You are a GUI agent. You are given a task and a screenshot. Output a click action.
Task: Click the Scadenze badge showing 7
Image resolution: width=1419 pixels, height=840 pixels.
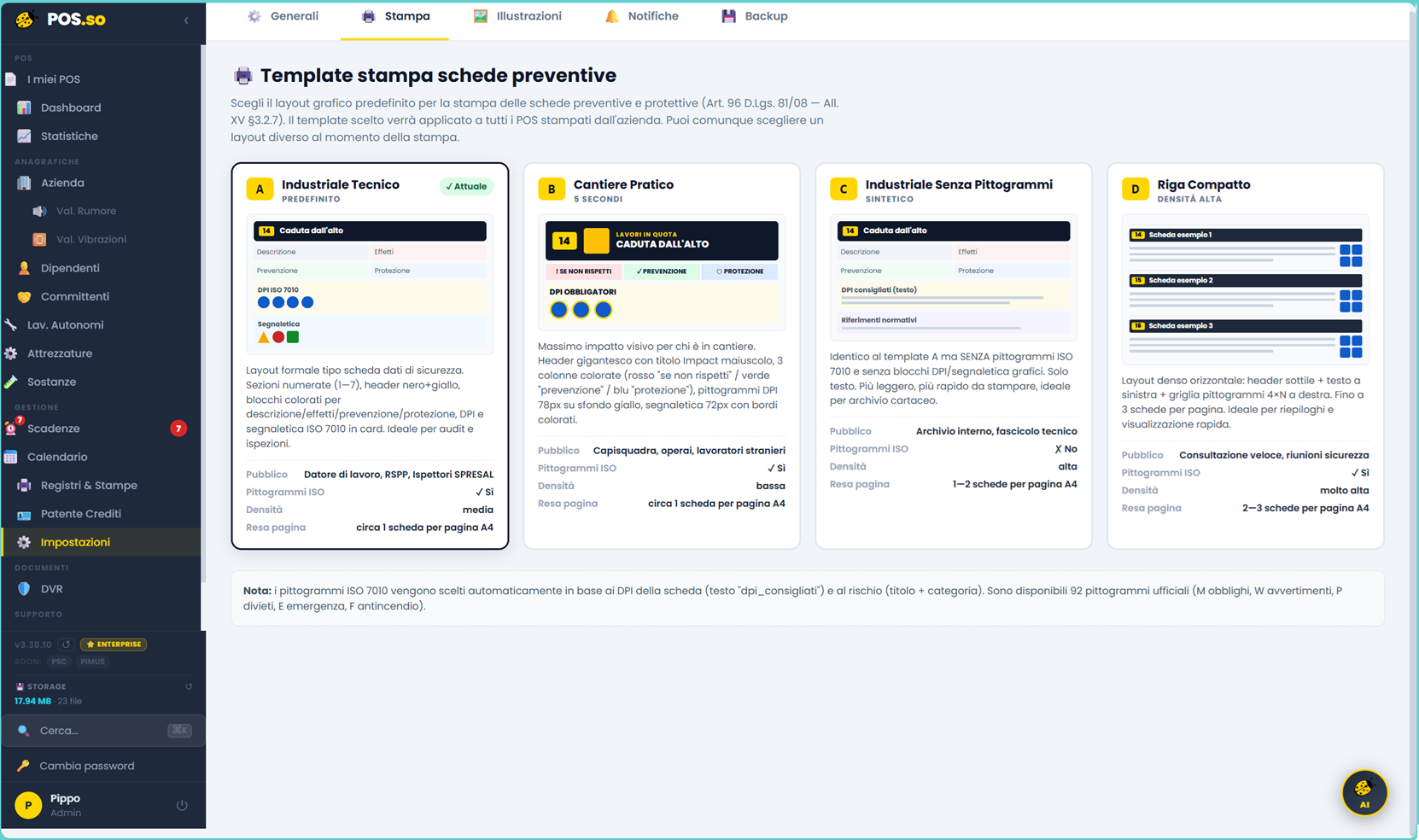click(178, 429)
